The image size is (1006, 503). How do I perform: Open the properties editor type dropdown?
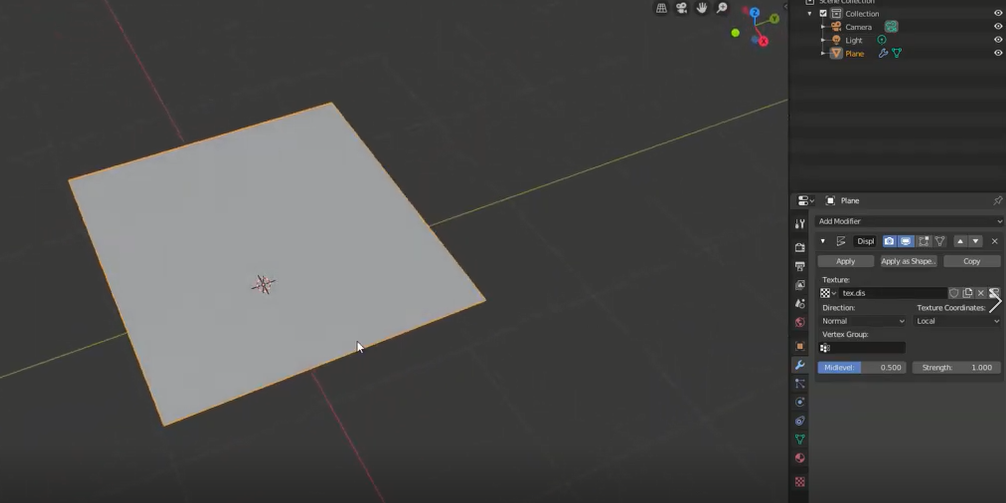pyautogui.click(x=806, y=201)
